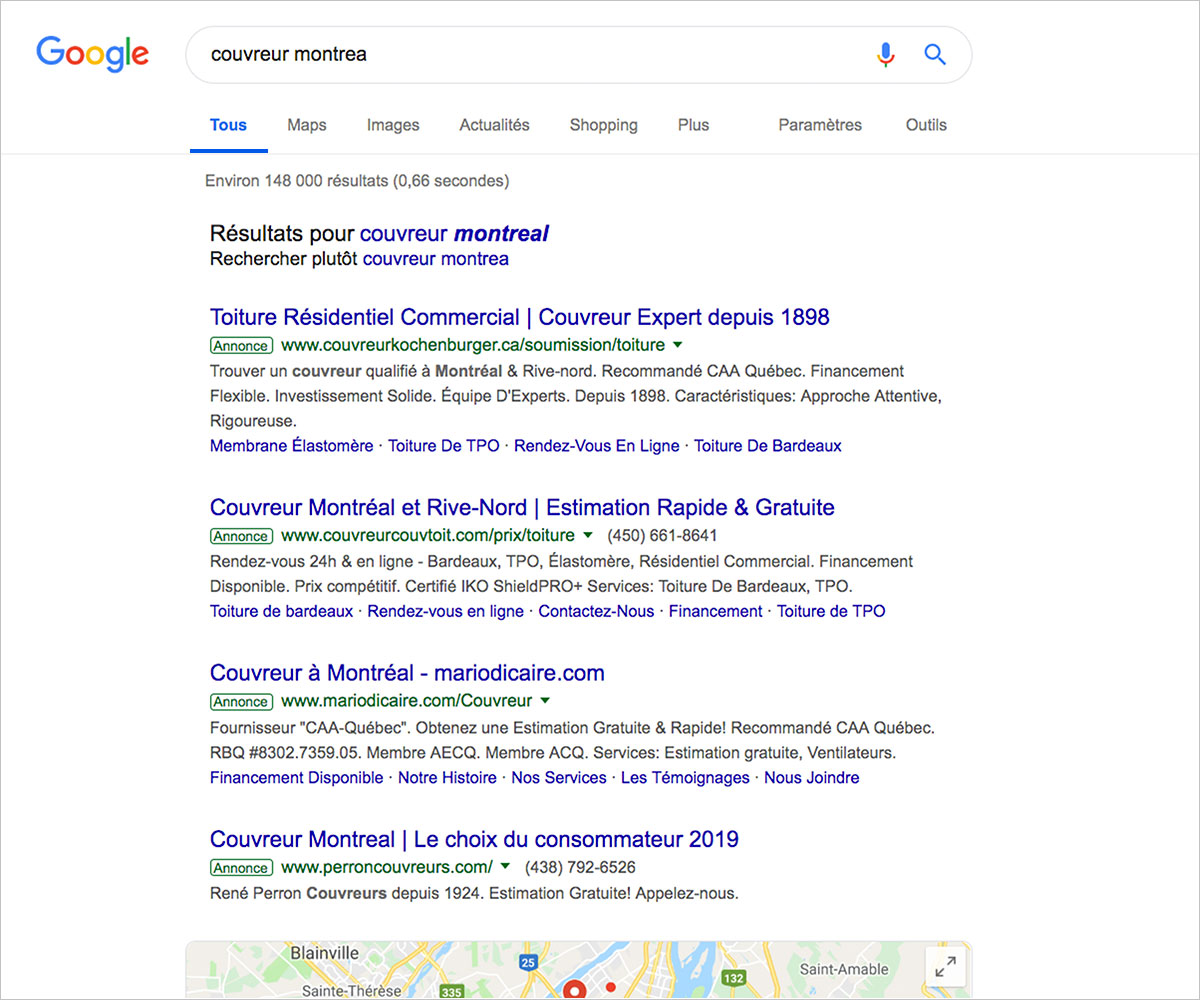Search instead for 'couvreur montrea'

(435, 258)
